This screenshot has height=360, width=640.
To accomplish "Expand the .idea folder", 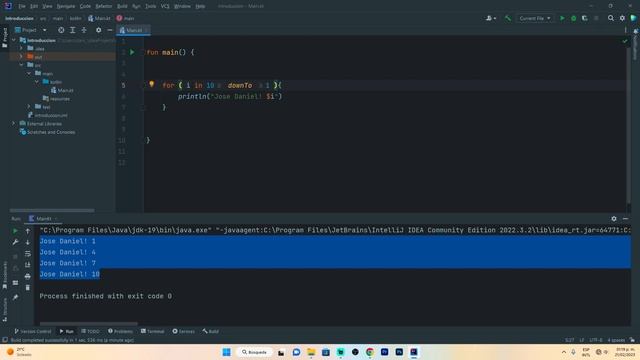I will tap(21, 48).
